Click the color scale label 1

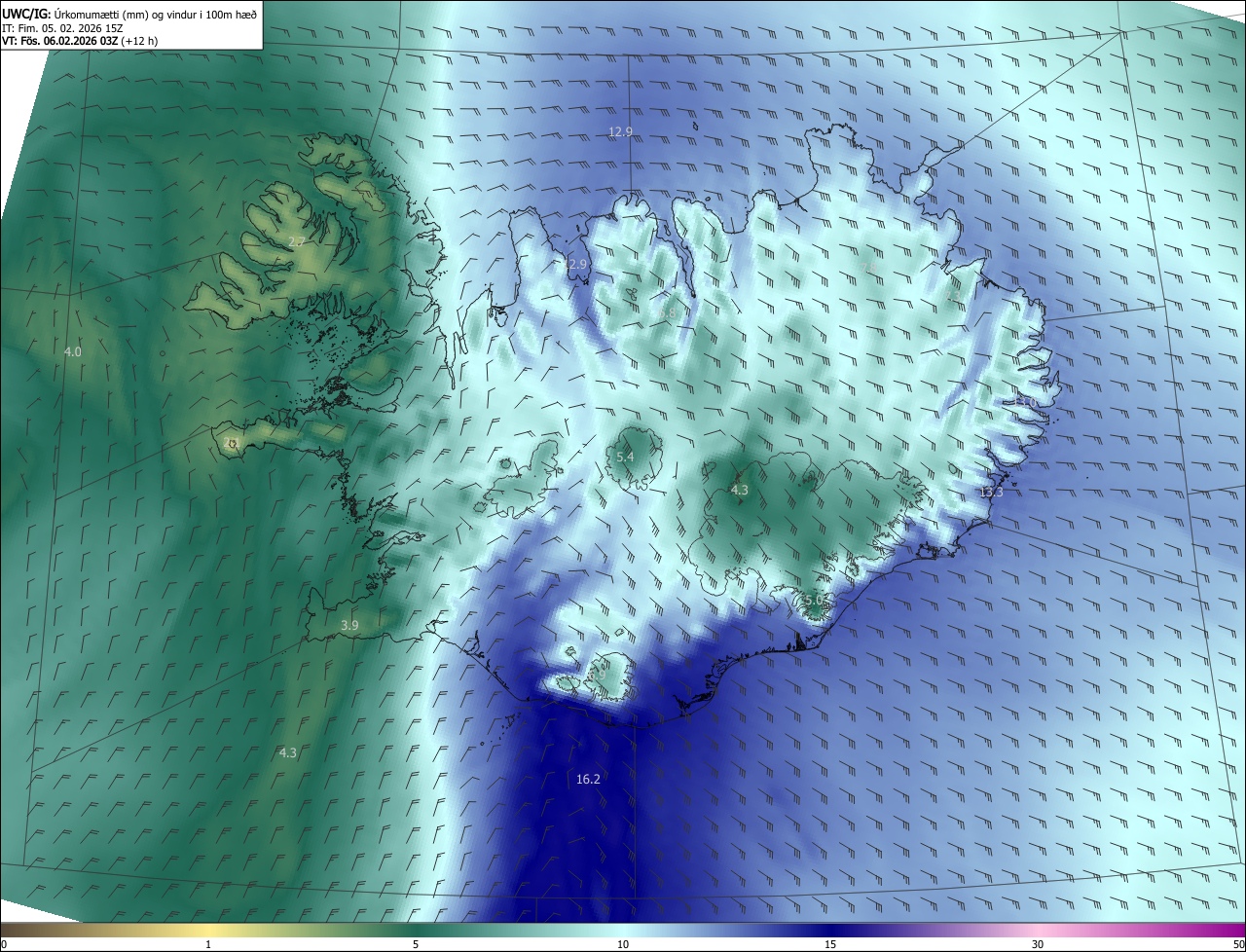(208, 945)
